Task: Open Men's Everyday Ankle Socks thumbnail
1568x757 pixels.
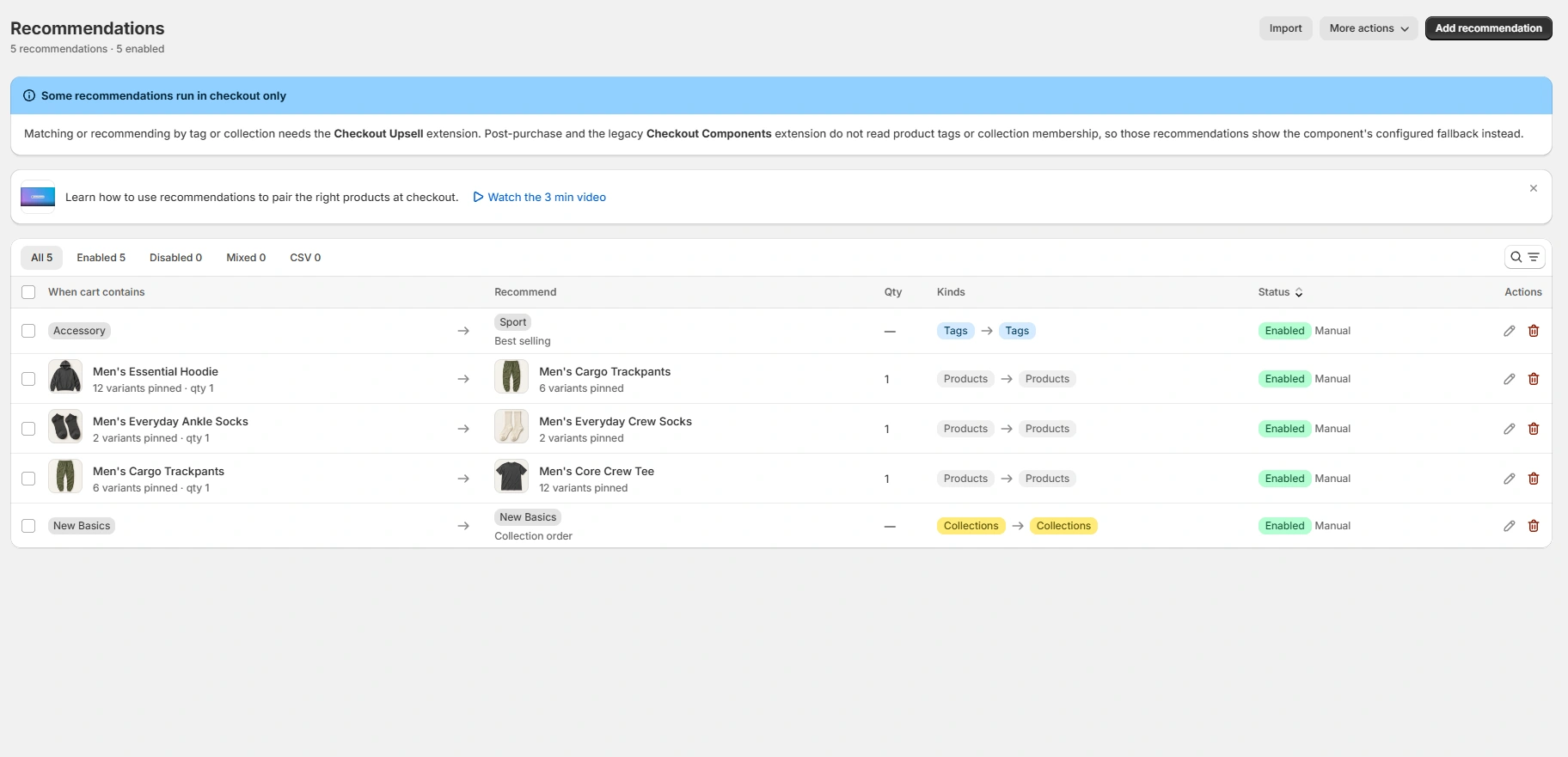Action: pos(65,426)
